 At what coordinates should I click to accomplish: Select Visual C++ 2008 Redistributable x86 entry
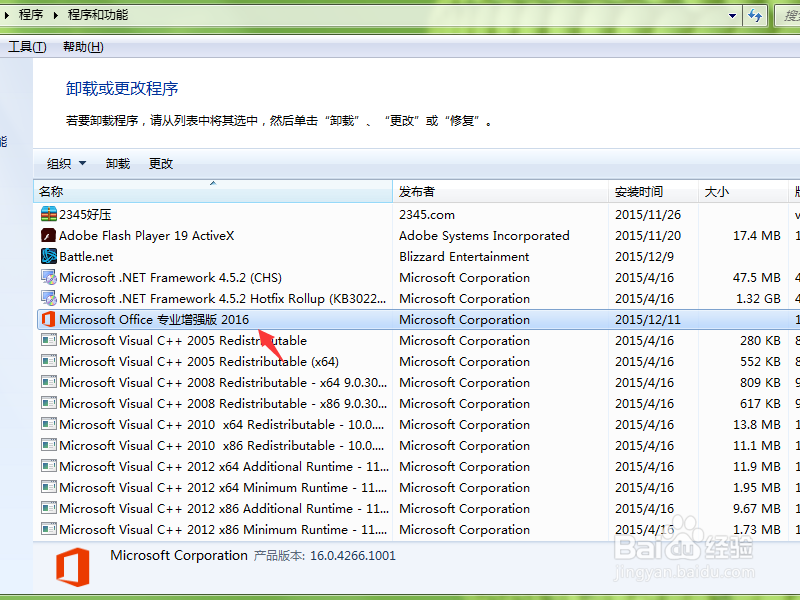(x=223, y=403)
